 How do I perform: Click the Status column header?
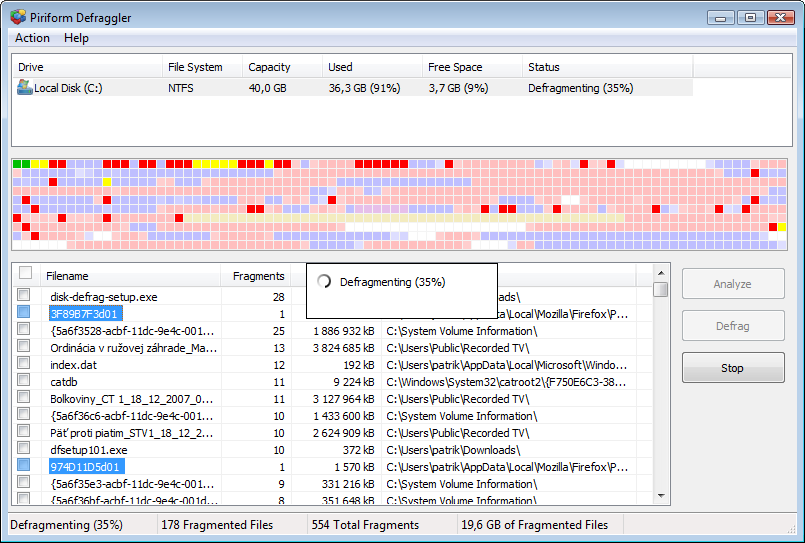tap(608, 67)
